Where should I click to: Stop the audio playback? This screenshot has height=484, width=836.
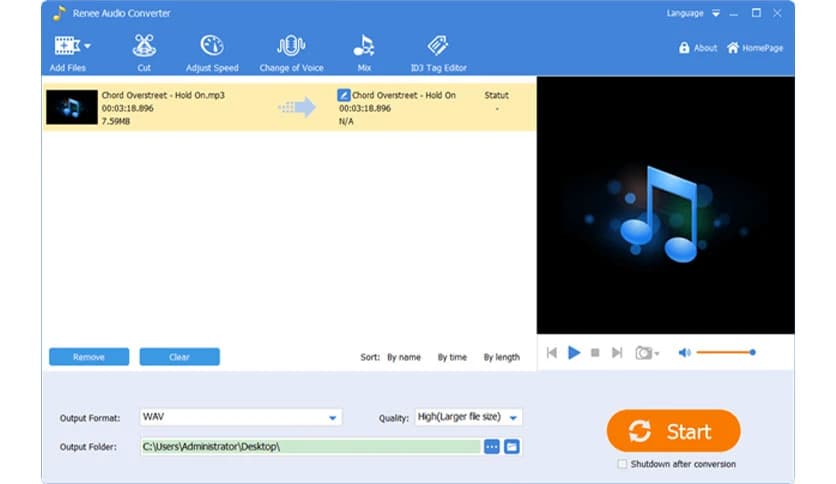[595, 352]
